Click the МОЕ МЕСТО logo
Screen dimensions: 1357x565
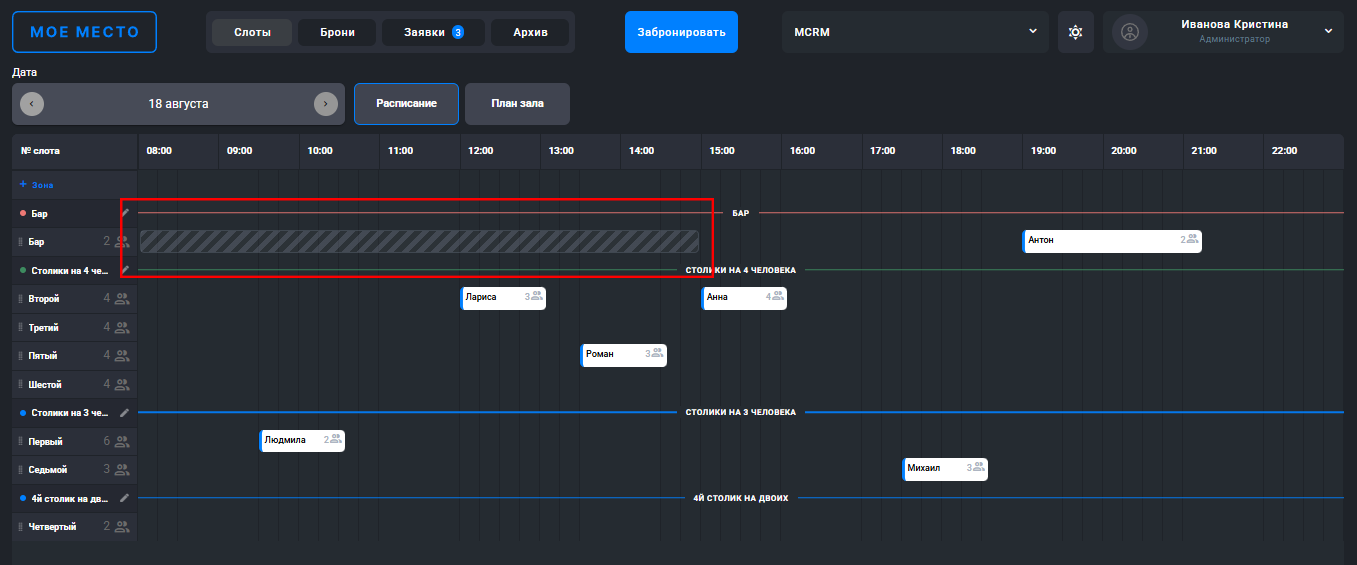pyautogui.click(x=85, y=32)
